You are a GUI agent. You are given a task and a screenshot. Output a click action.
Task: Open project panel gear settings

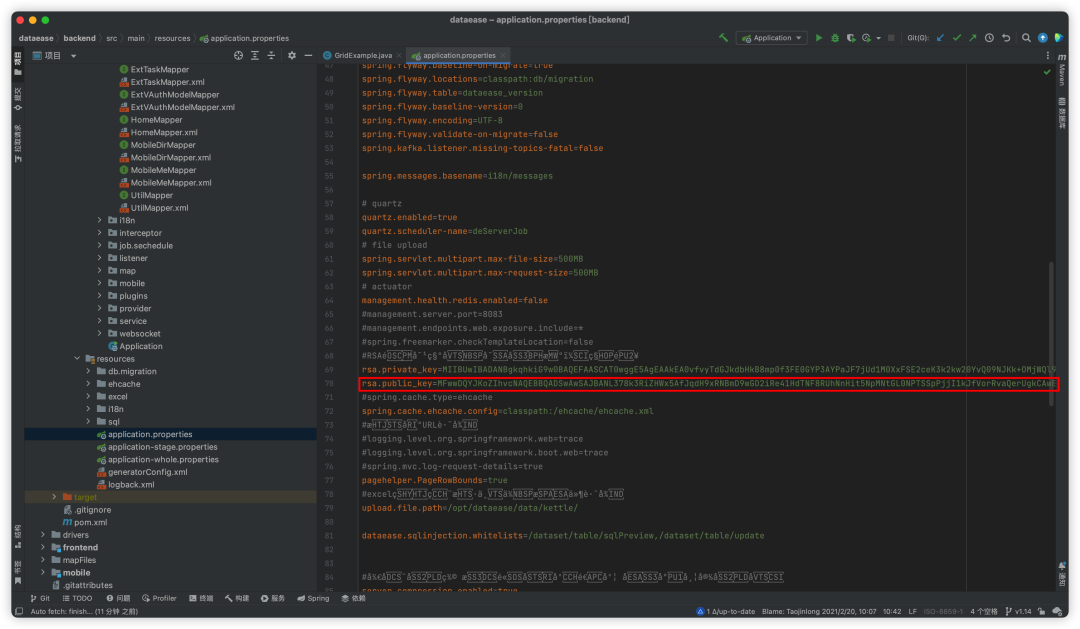coord(291,55)
